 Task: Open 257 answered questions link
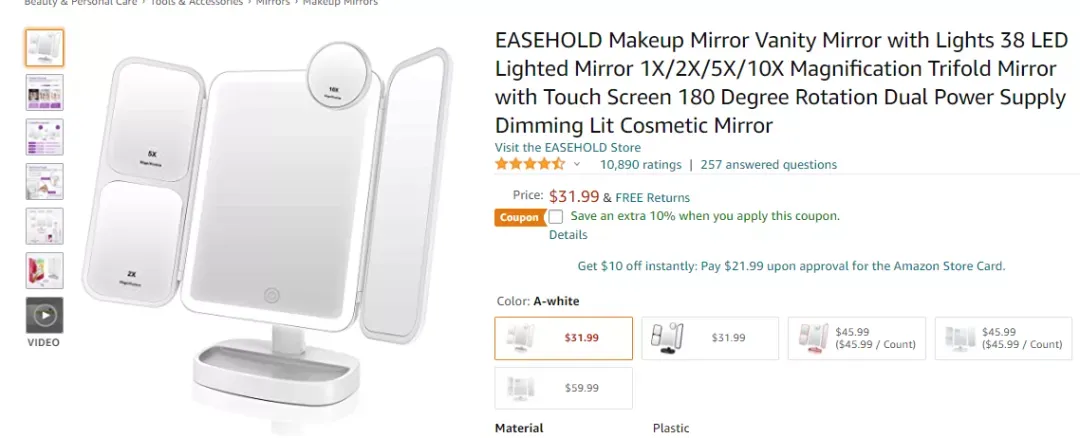tap(769, 165)
